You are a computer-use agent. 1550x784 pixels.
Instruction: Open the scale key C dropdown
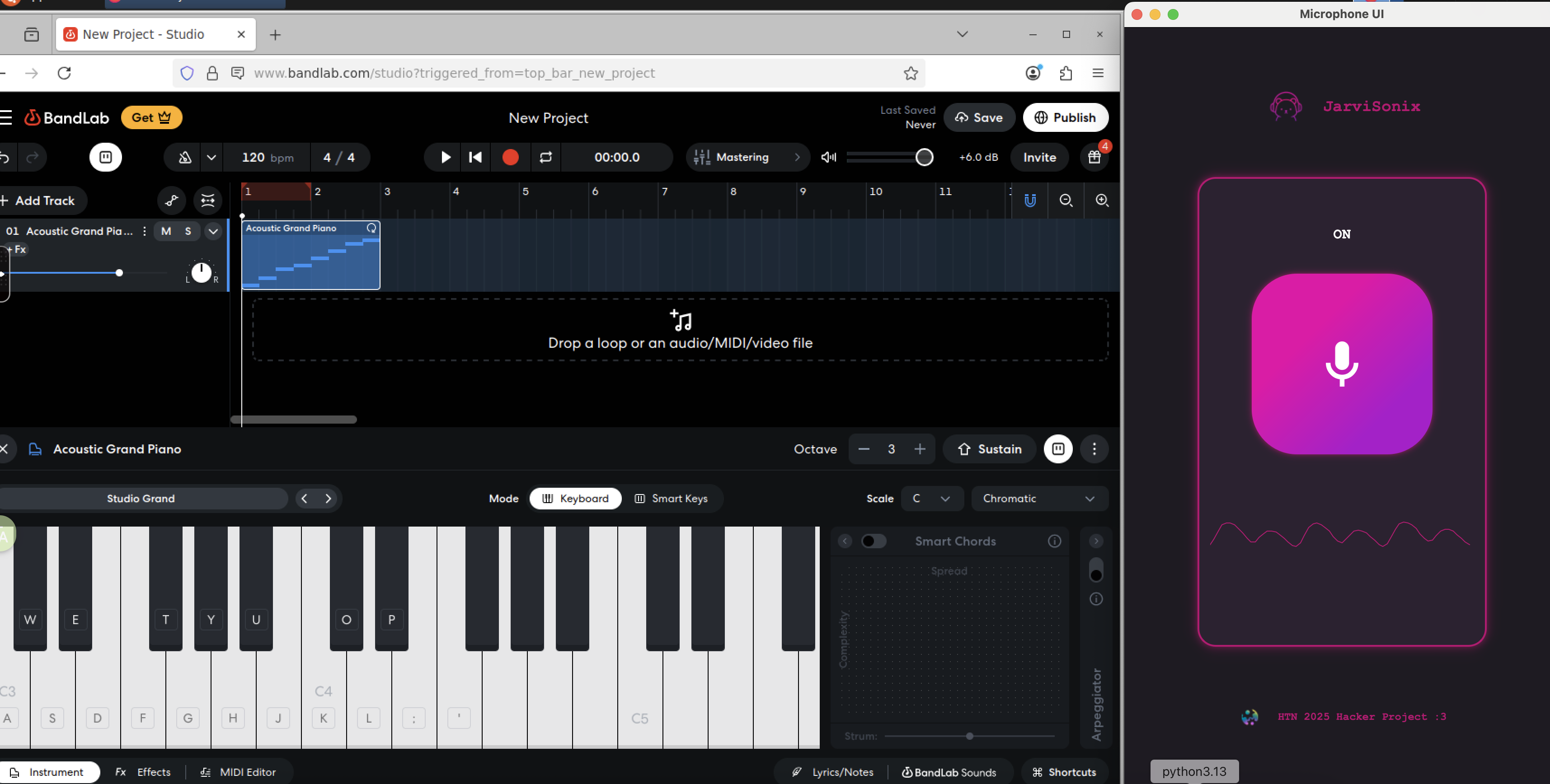pyautogui.click(x=931, y=499)
